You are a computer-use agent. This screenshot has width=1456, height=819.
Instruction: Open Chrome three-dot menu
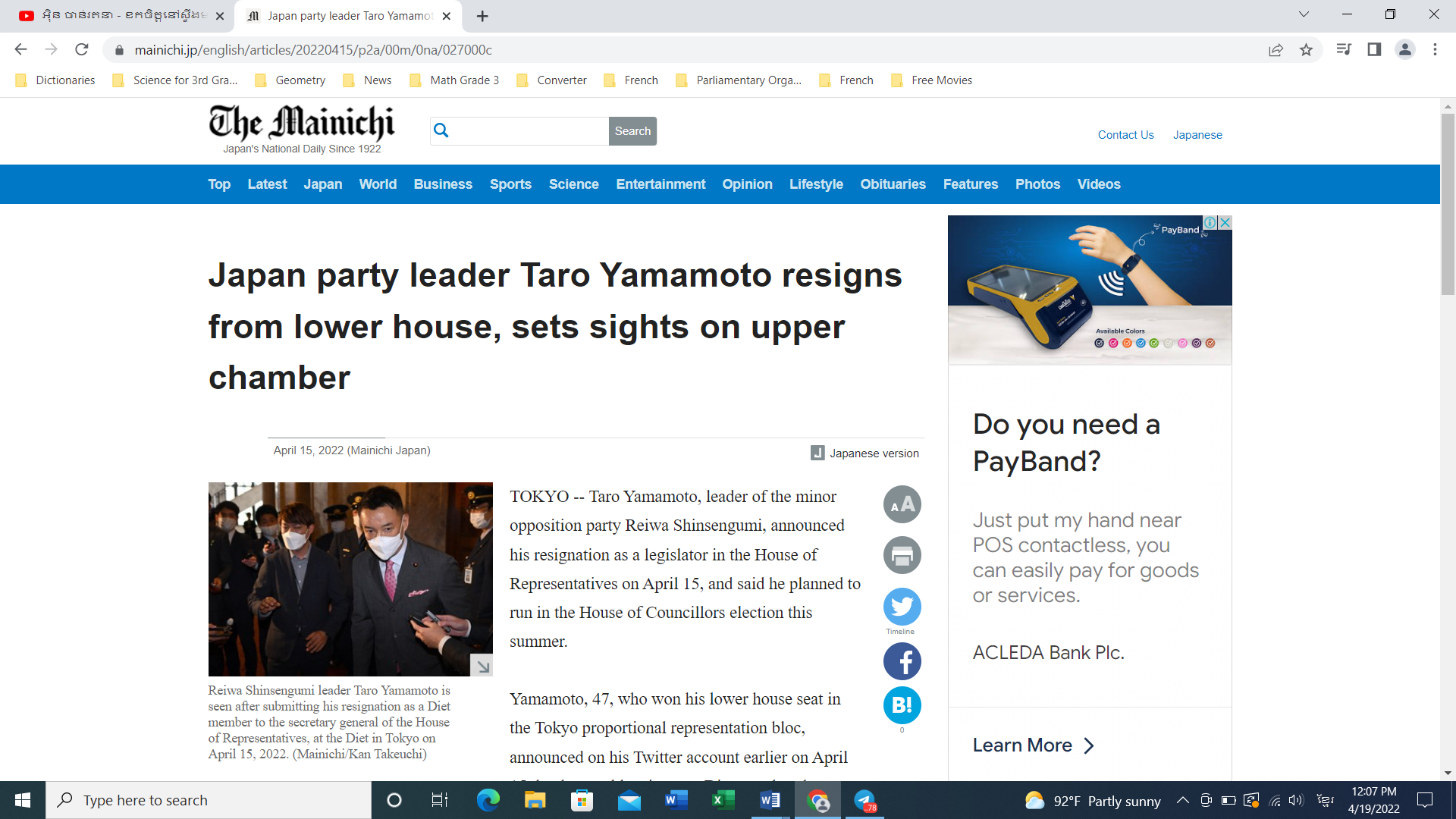click(1435, 49)
